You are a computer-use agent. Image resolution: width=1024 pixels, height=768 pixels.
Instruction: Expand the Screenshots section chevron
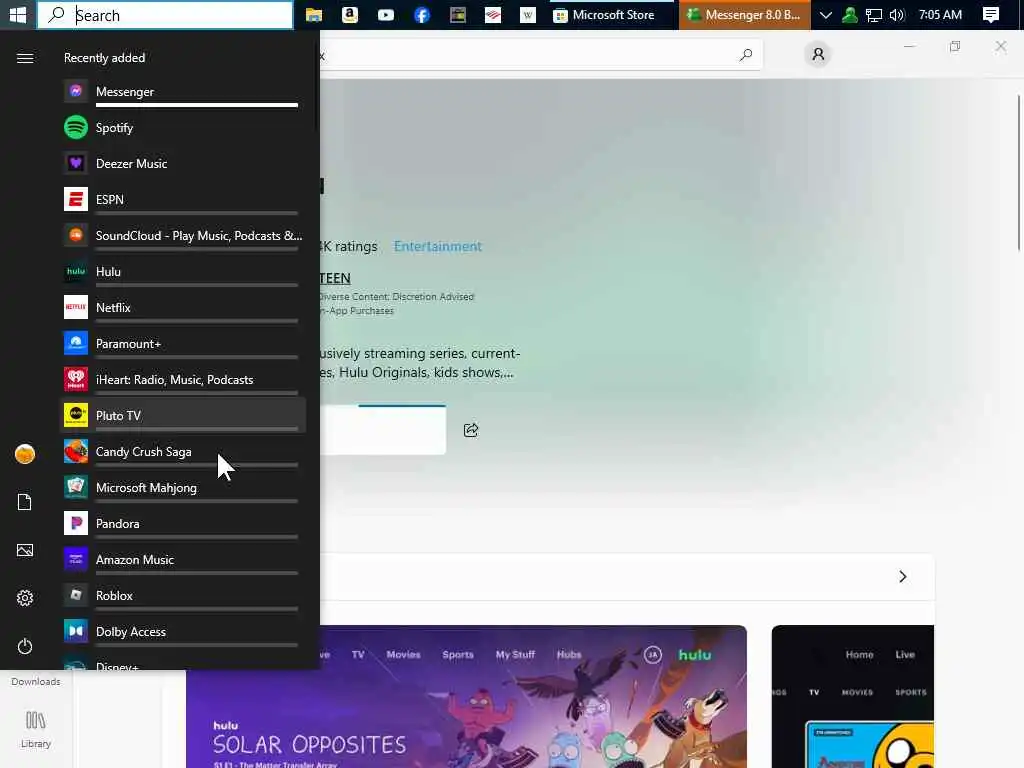903,577
